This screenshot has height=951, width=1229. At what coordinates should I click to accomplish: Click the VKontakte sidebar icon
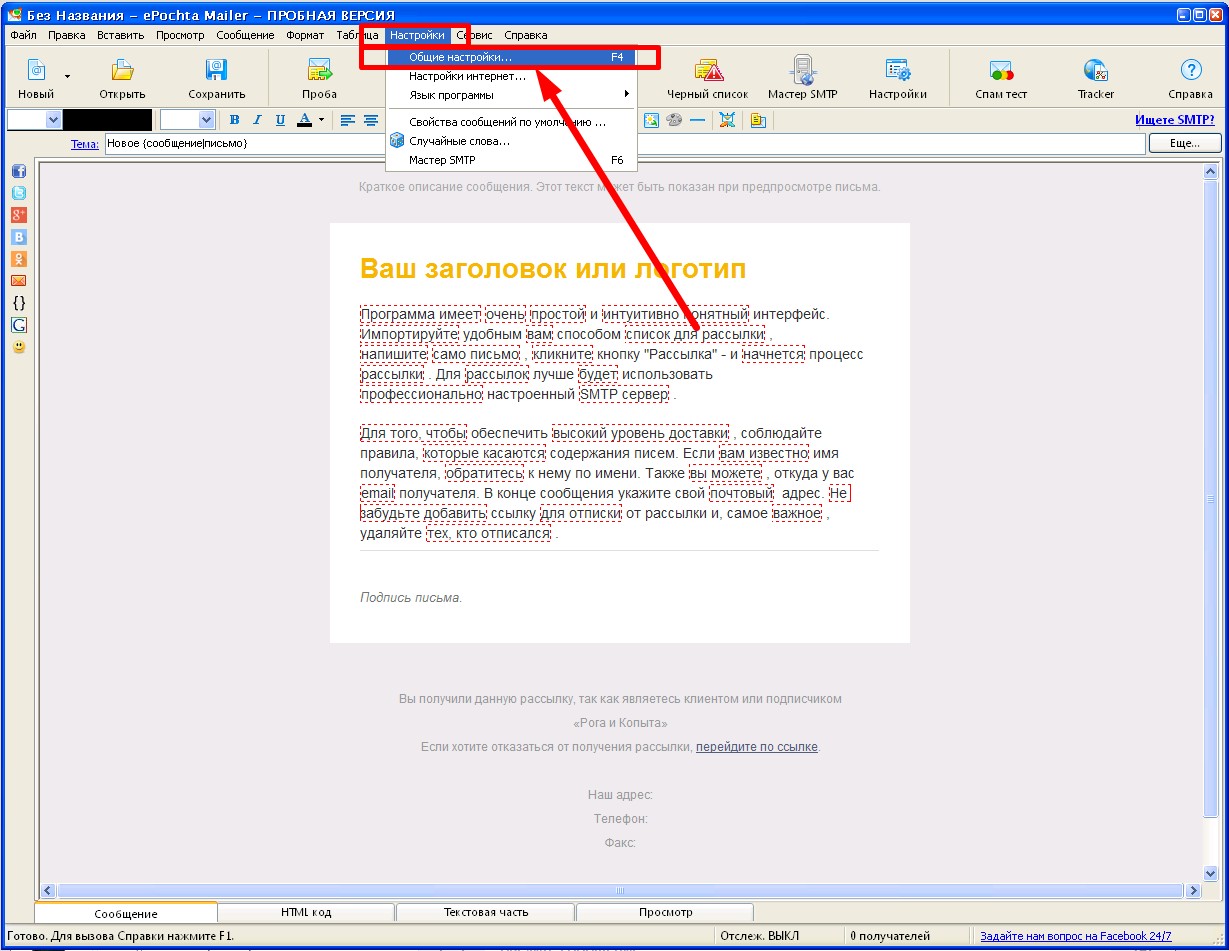coord(18,238)
